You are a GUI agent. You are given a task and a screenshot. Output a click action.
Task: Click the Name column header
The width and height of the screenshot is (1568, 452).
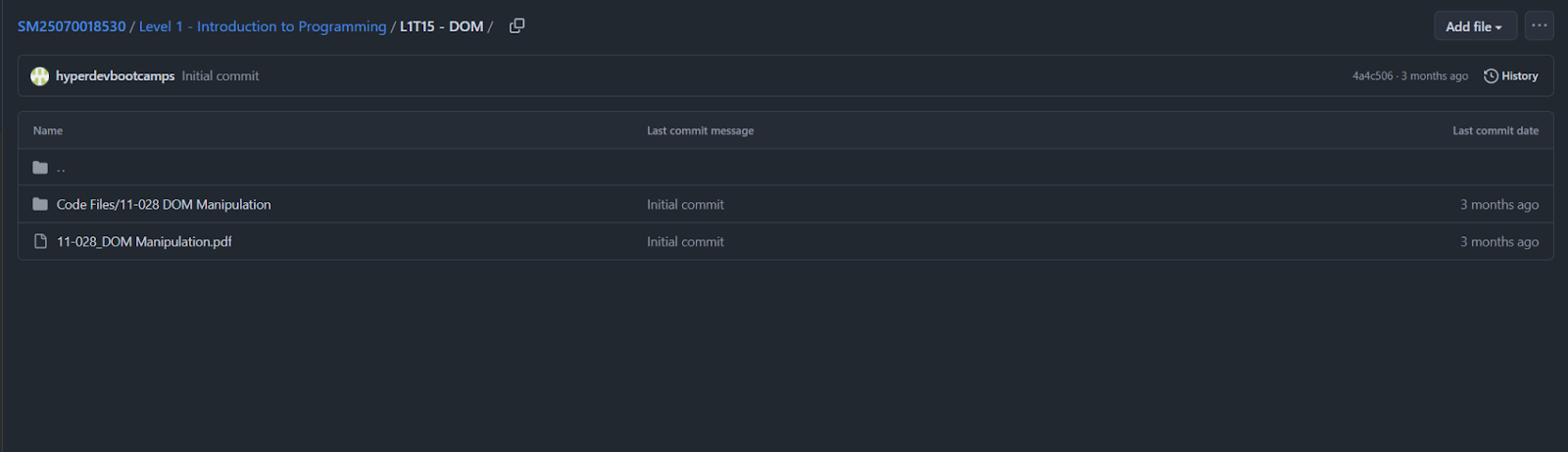tap(48, 130)
